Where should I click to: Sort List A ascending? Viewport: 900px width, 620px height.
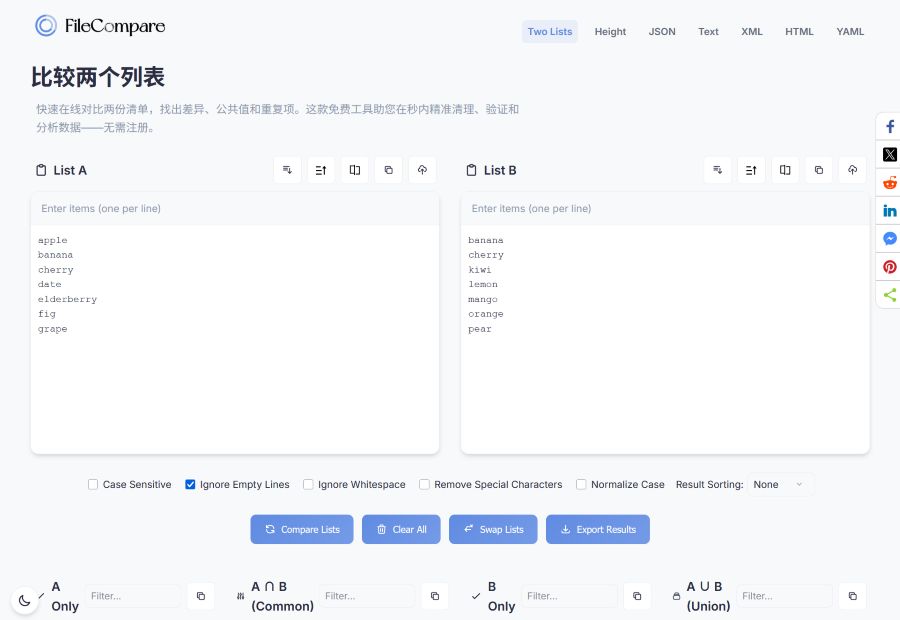(x=321, y=170)
